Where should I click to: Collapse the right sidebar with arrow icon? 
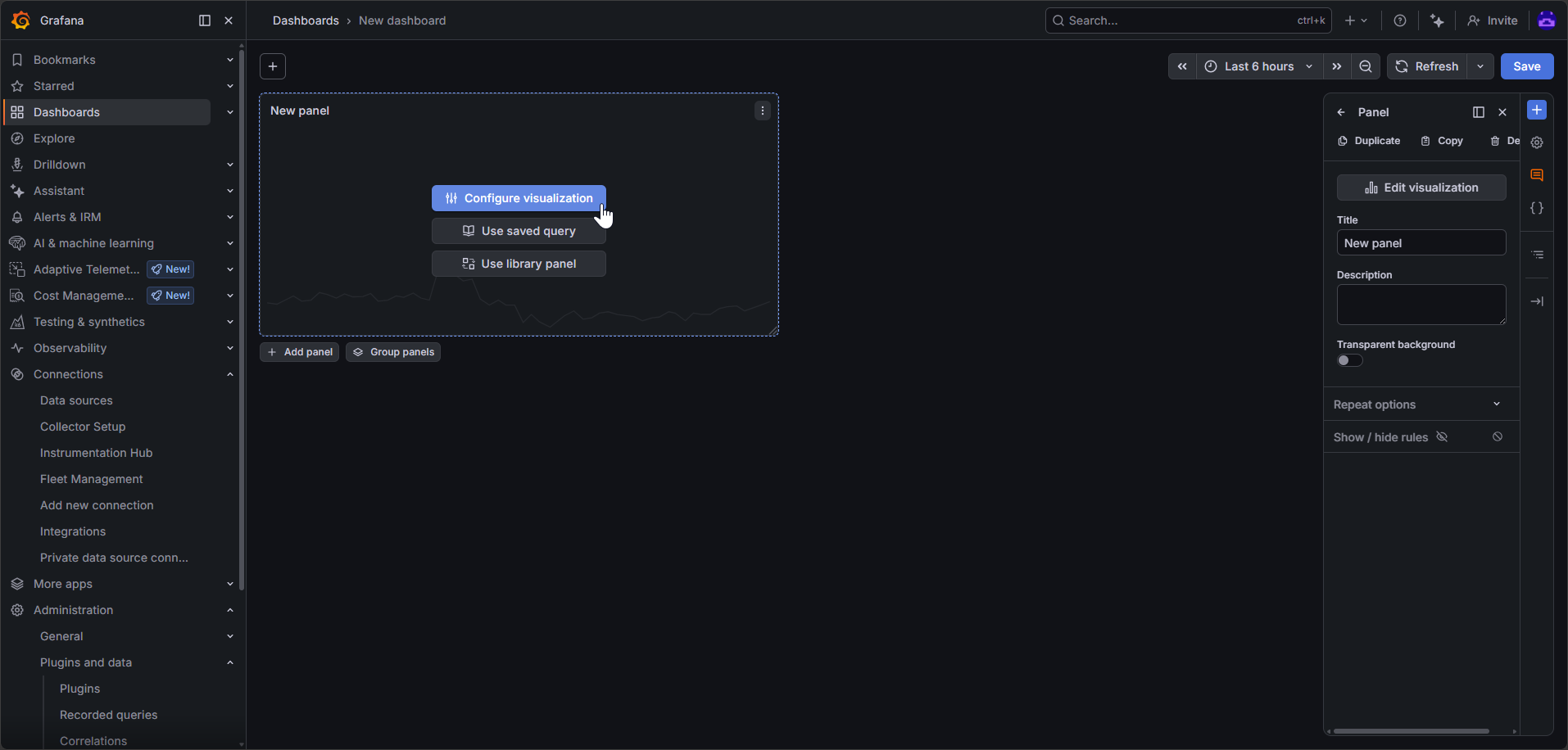(1538, 301)
